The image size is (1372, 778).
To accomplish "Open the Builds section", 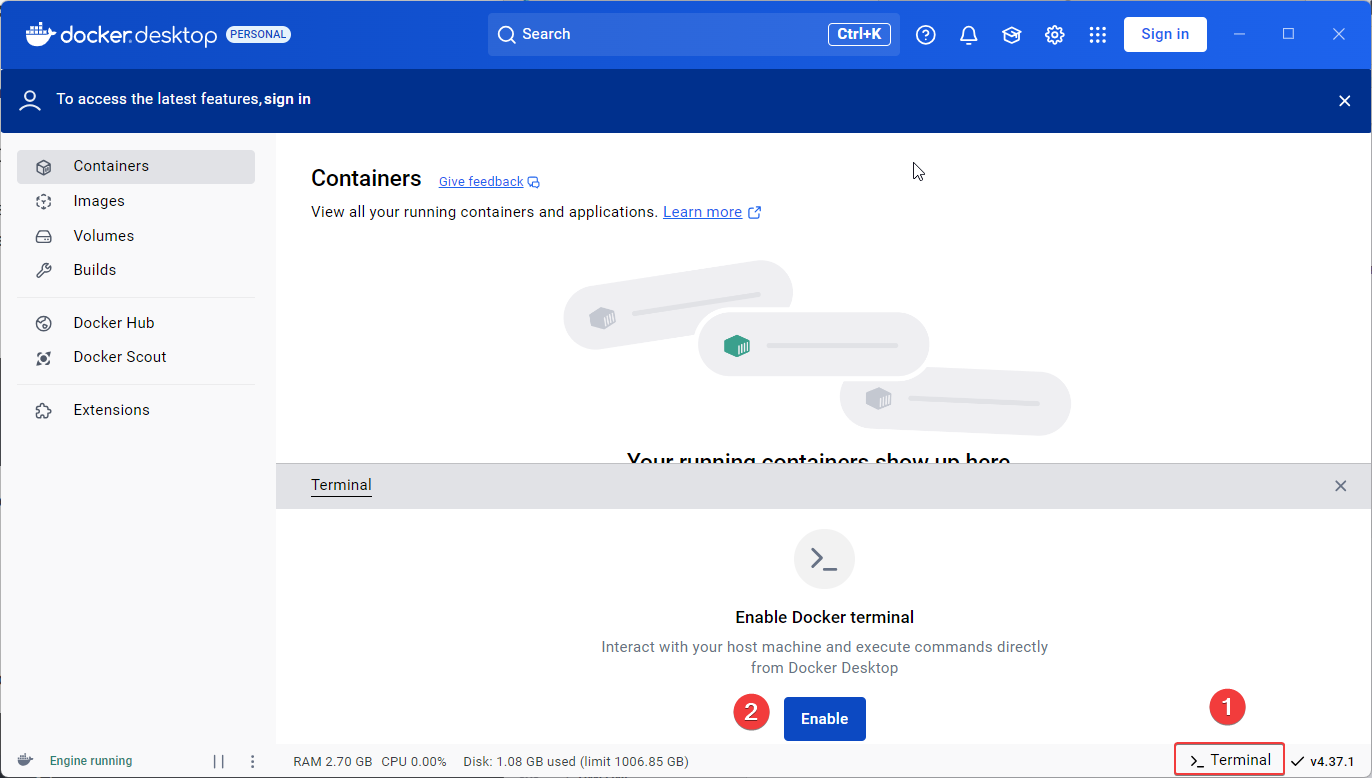I will (x=136, y=270).
